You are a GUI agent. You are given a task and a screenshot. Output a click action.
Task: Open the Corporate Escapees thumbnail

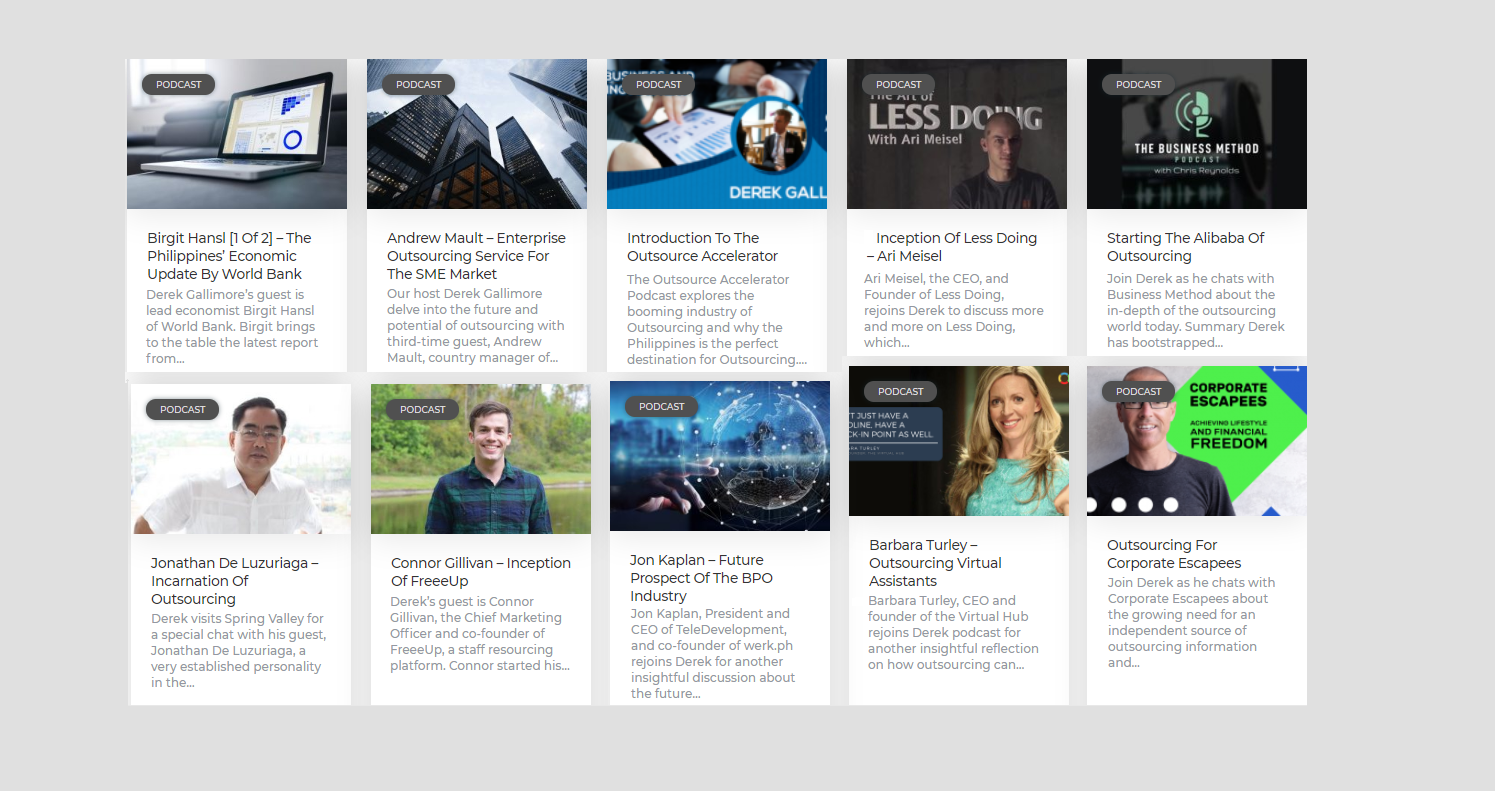point(1197,441)
